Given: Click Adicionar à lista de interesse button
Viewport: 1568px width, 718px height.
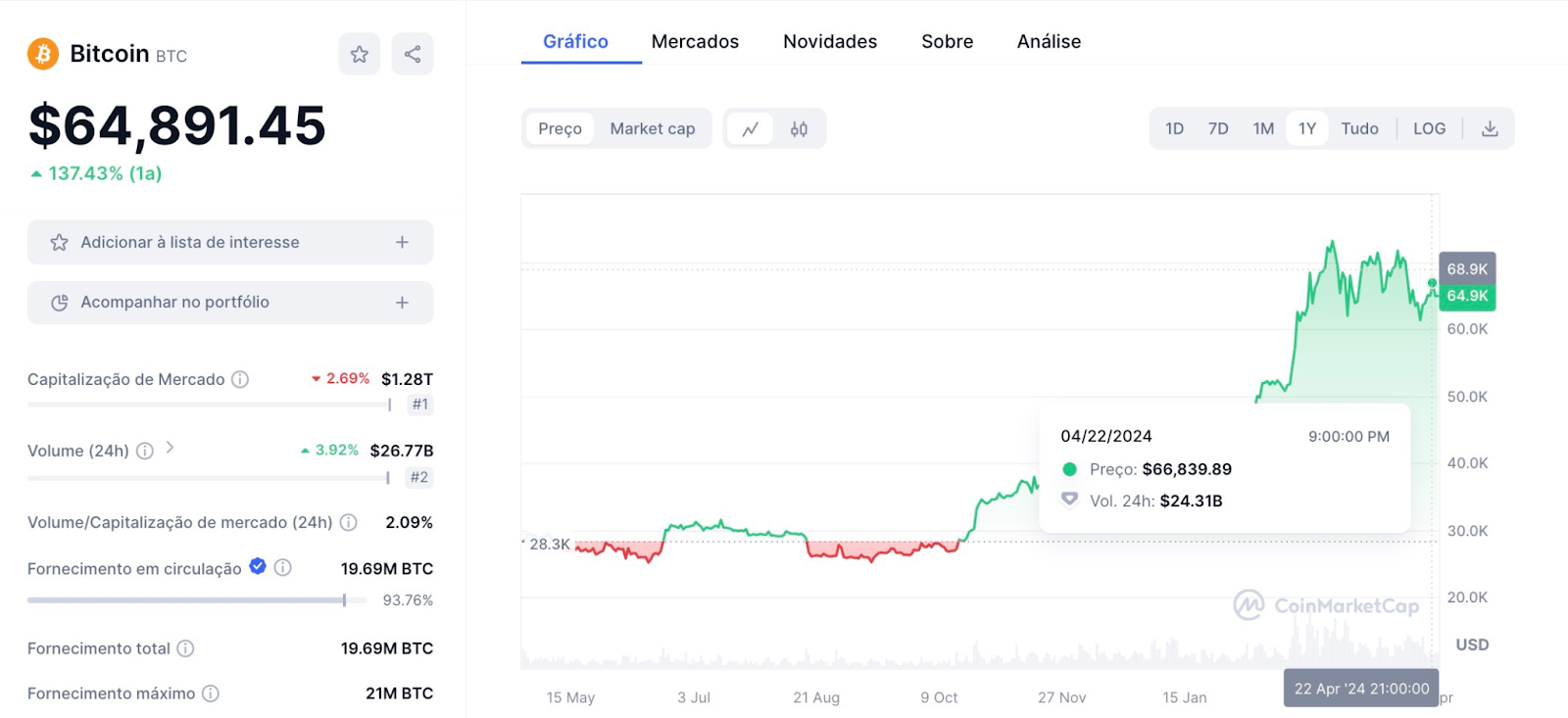Looking at the screenshot, I should (230, 242).
